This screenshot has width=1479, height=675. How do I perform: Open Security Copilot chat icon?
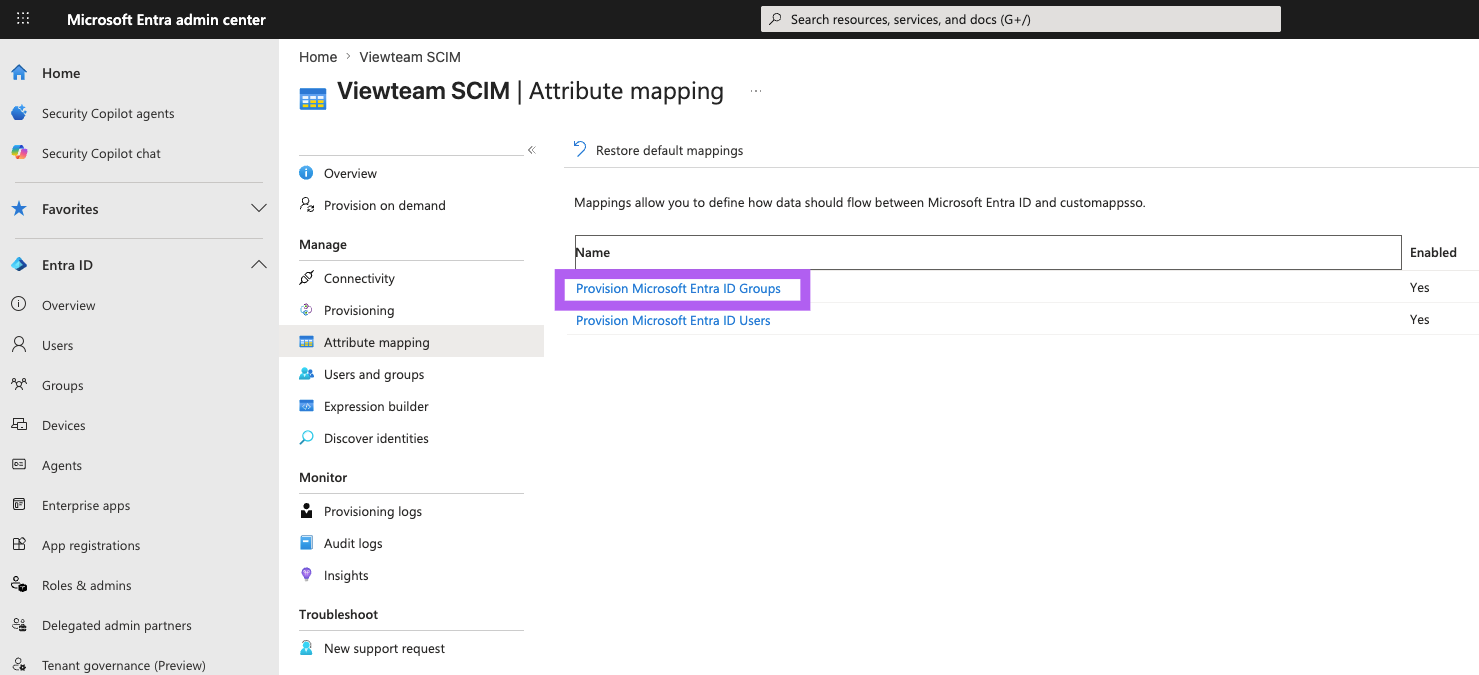pos(19,153)
